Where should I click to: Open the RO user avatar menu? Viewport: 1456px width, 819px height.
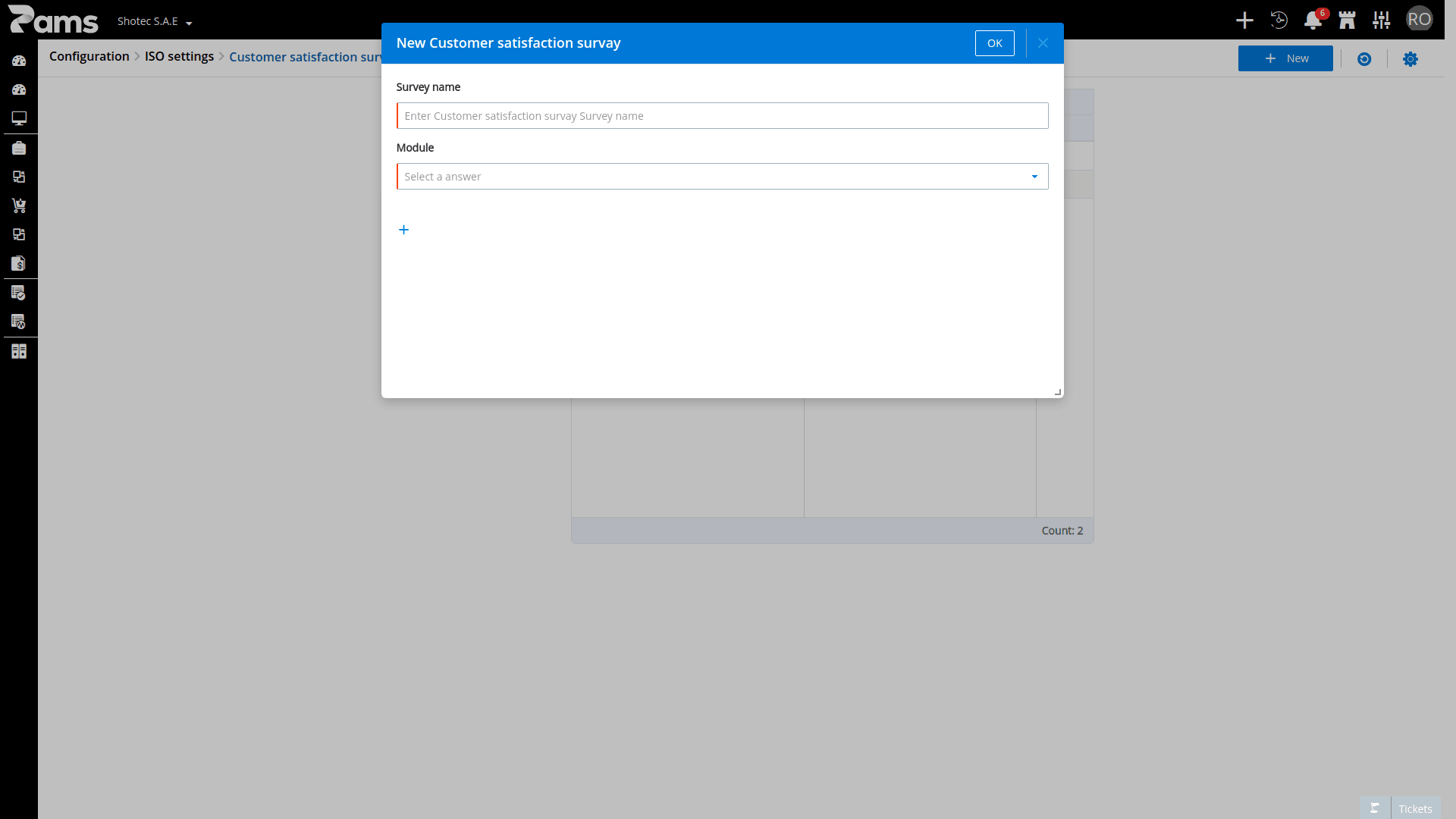pos(1420,19)
